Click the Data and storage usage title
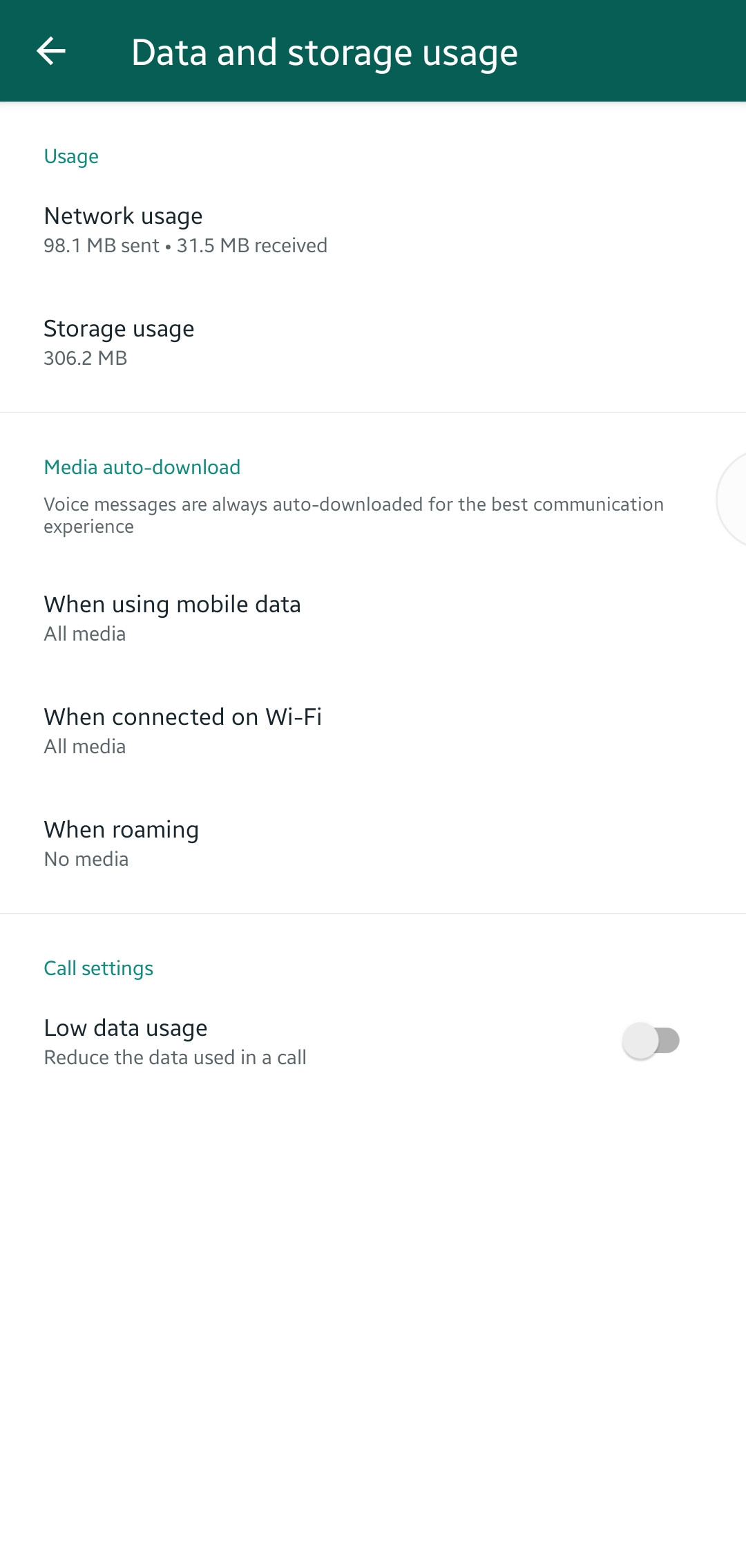Screen dimensions: 746x1568 pyautogui.click(x=324, y=53)
